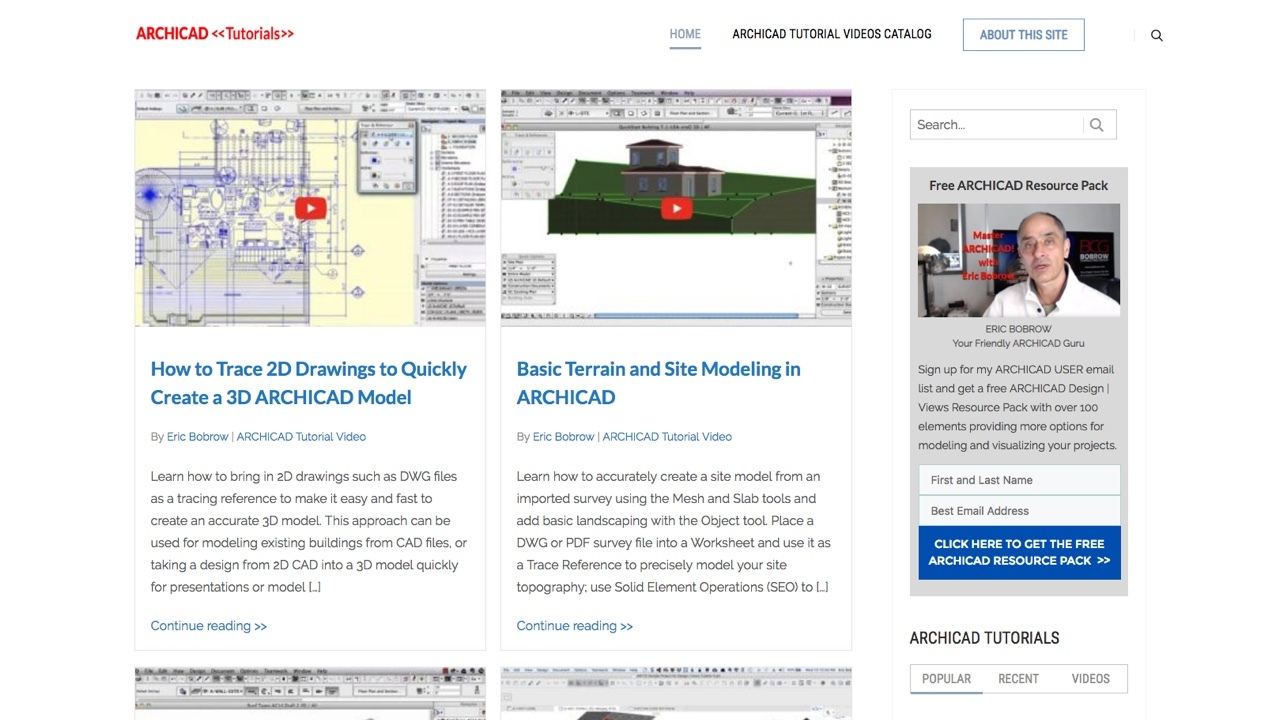The height and width of the screenshot is (720, 1280).
Task: Switch to the RECENT tab
Action: click(1018, 678)
